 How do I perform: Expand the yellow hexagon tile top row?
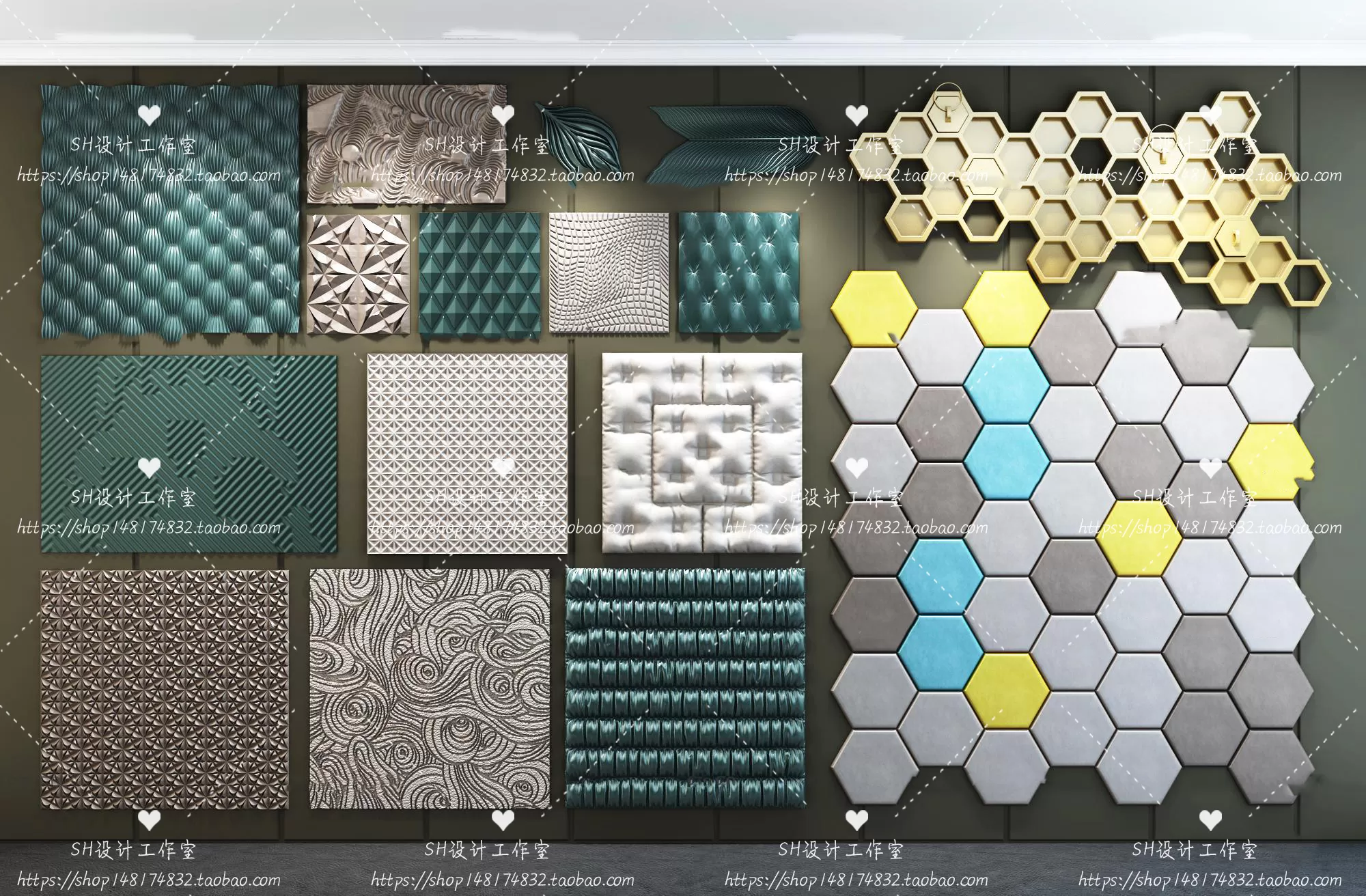point(874,307)
